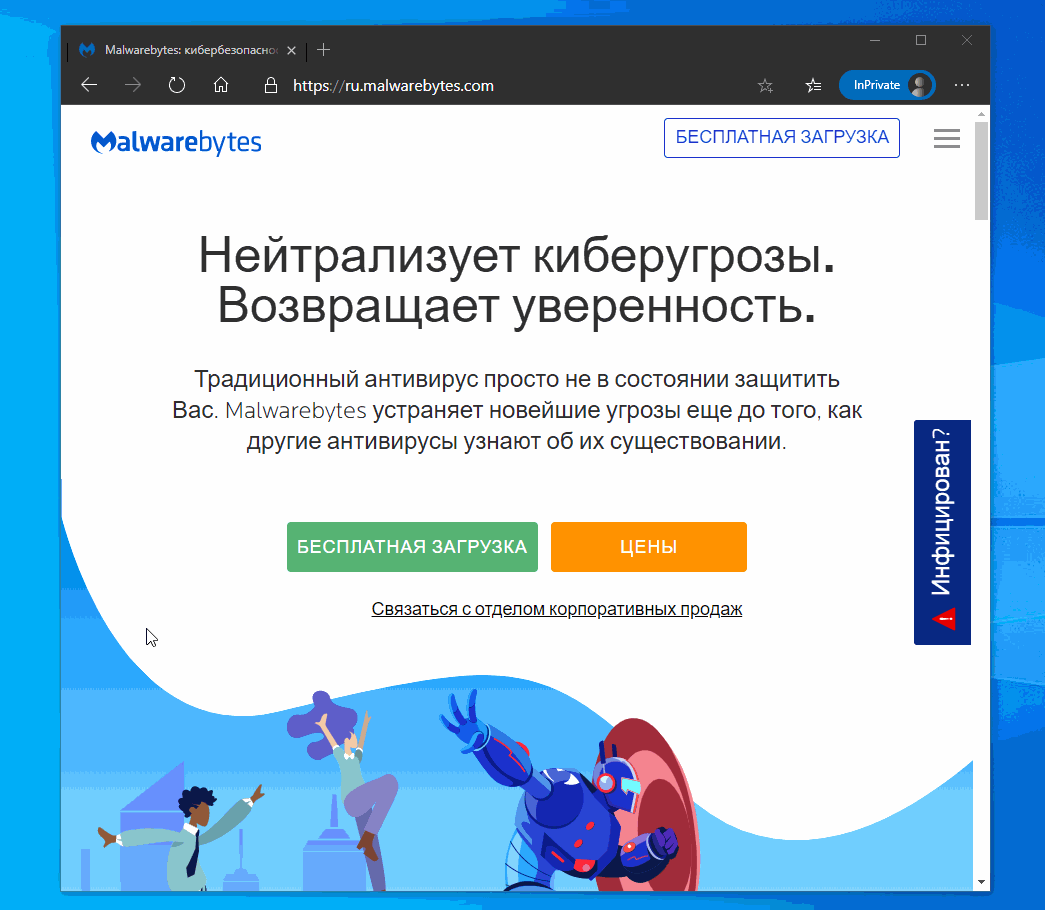Viewport: 1045px width, 910px height.
Task: Open Связаться с отделом корпоративных продаж link
Action: pyautogui.click(x=556, y=609)
